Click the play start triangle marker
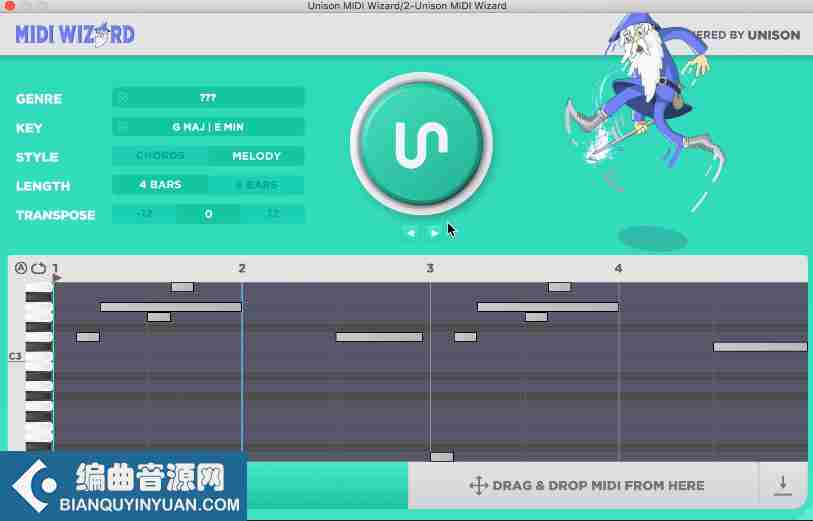Viewport: 813px width, 521px height. coord(57,278)
